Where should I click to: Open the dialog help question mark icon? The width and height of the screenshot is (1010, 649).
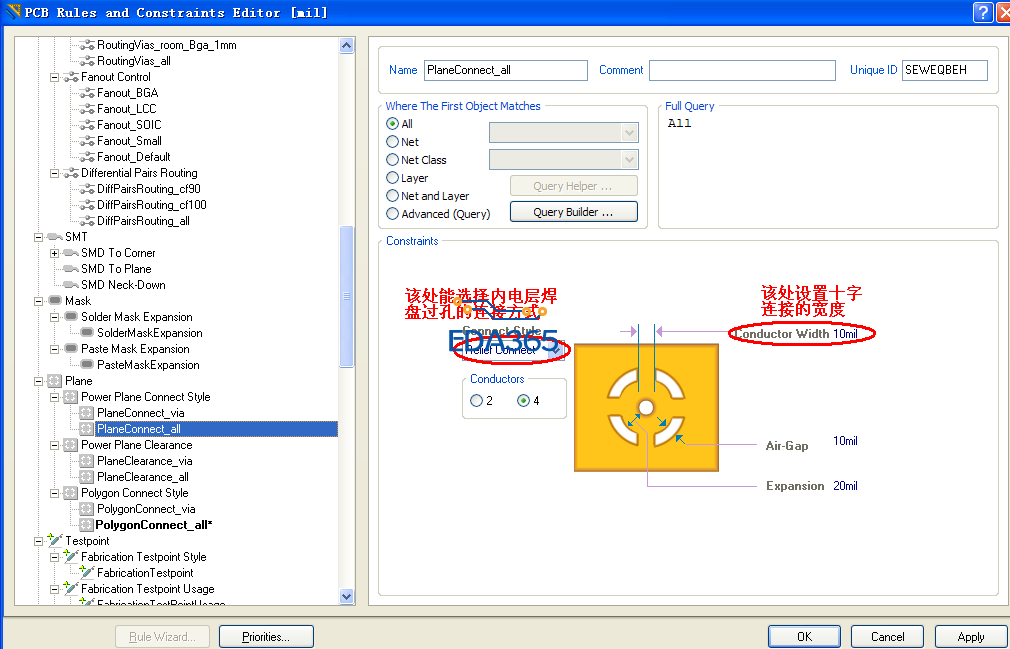click(x=982, y=12)
